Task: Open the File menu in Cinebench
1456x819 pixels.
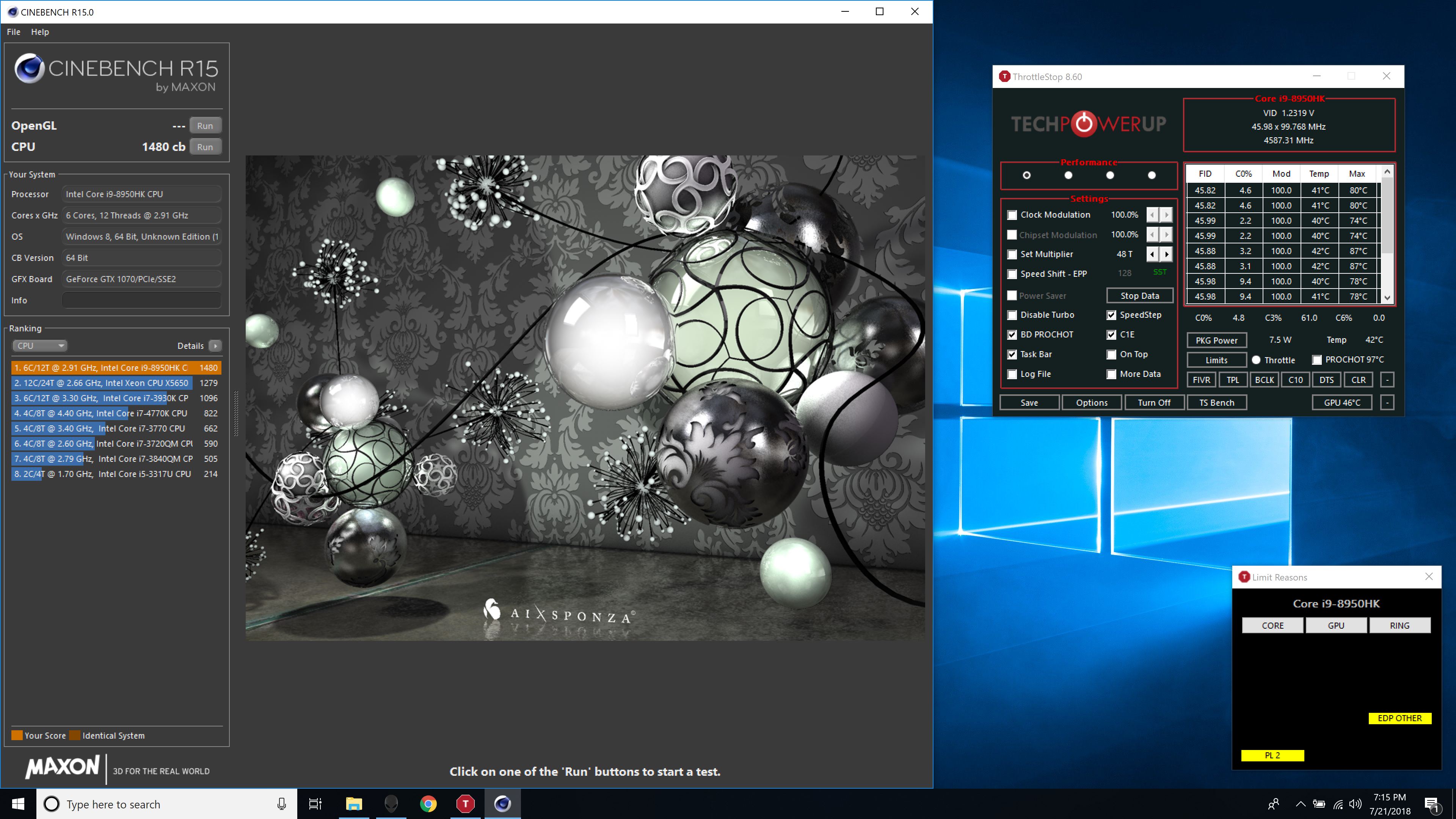Action: coord(14,31)
